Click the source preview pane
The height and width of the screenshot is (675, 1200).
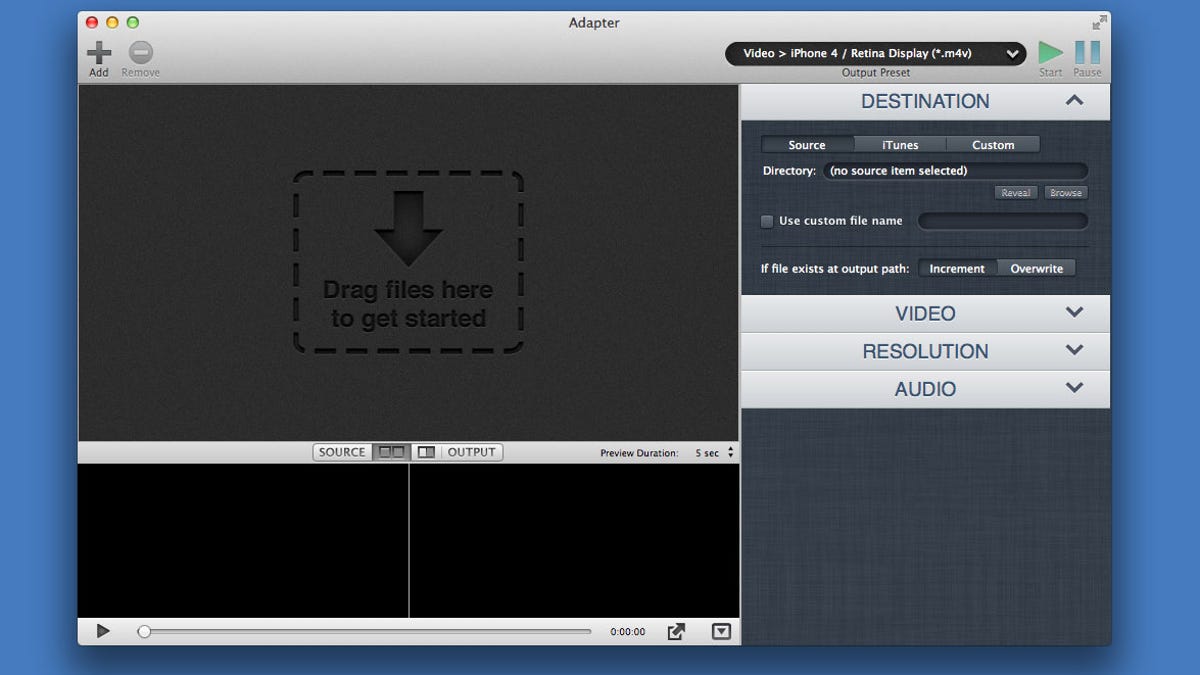click(x=243, y=540)
